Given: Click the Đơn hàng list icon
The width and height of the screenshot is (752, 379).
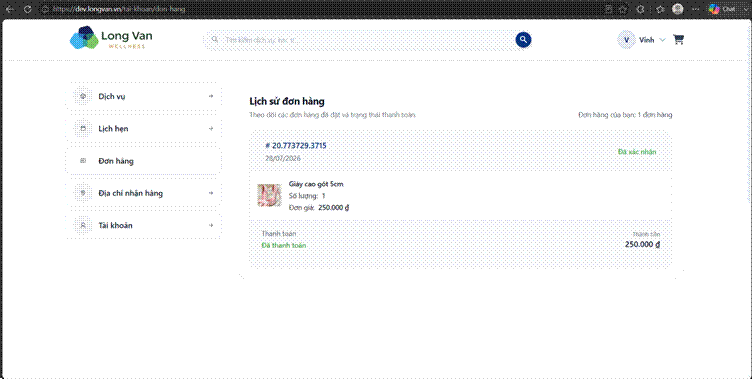Looking at the screenshot, I should 83,161.
